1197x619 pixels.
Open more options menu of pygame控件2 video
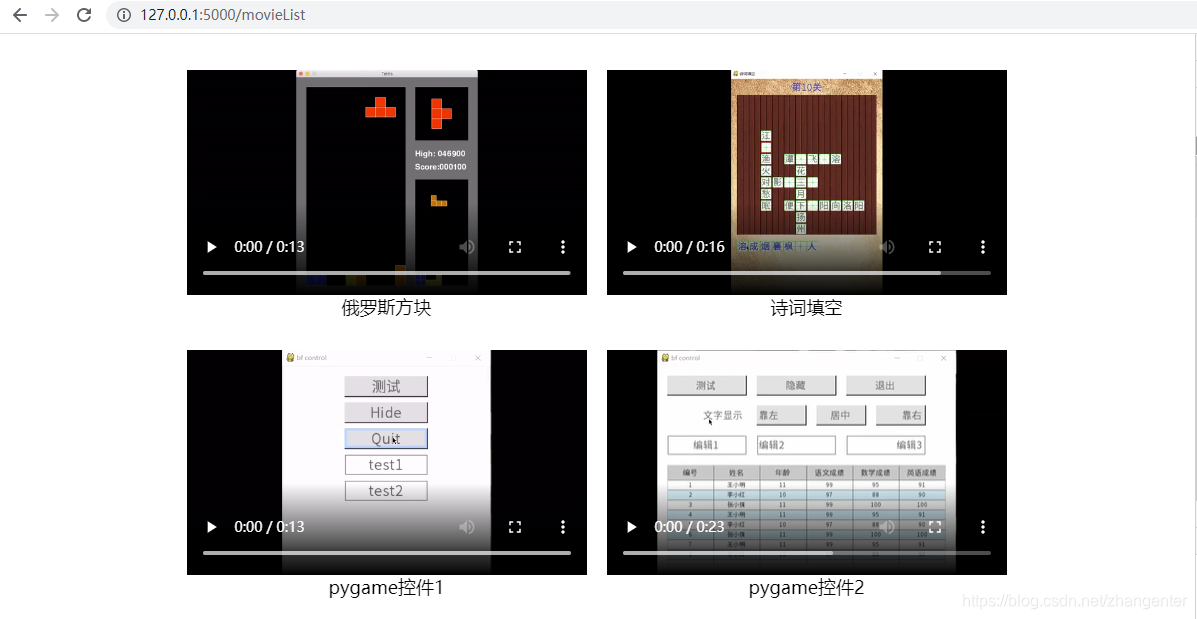982,527
